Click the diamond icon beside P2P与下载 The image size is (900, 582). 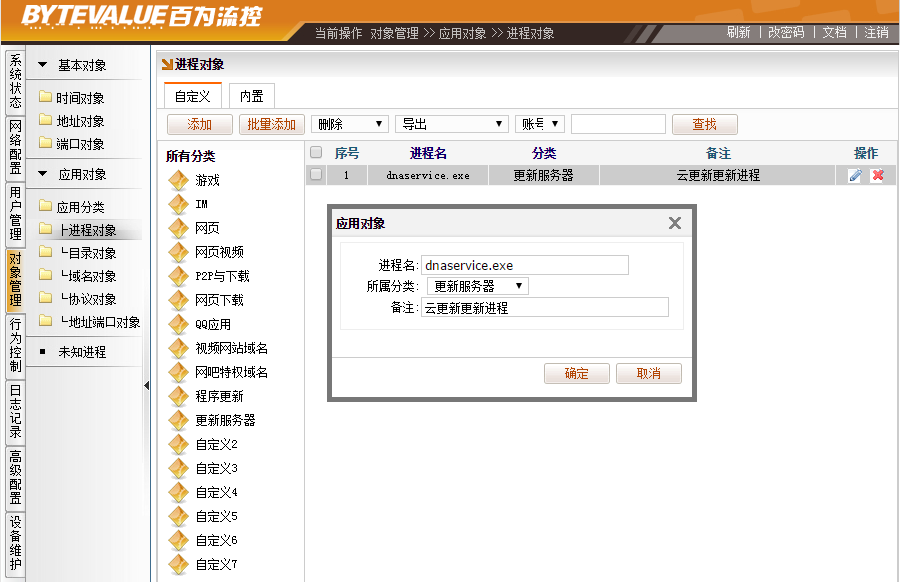point(178,276)
